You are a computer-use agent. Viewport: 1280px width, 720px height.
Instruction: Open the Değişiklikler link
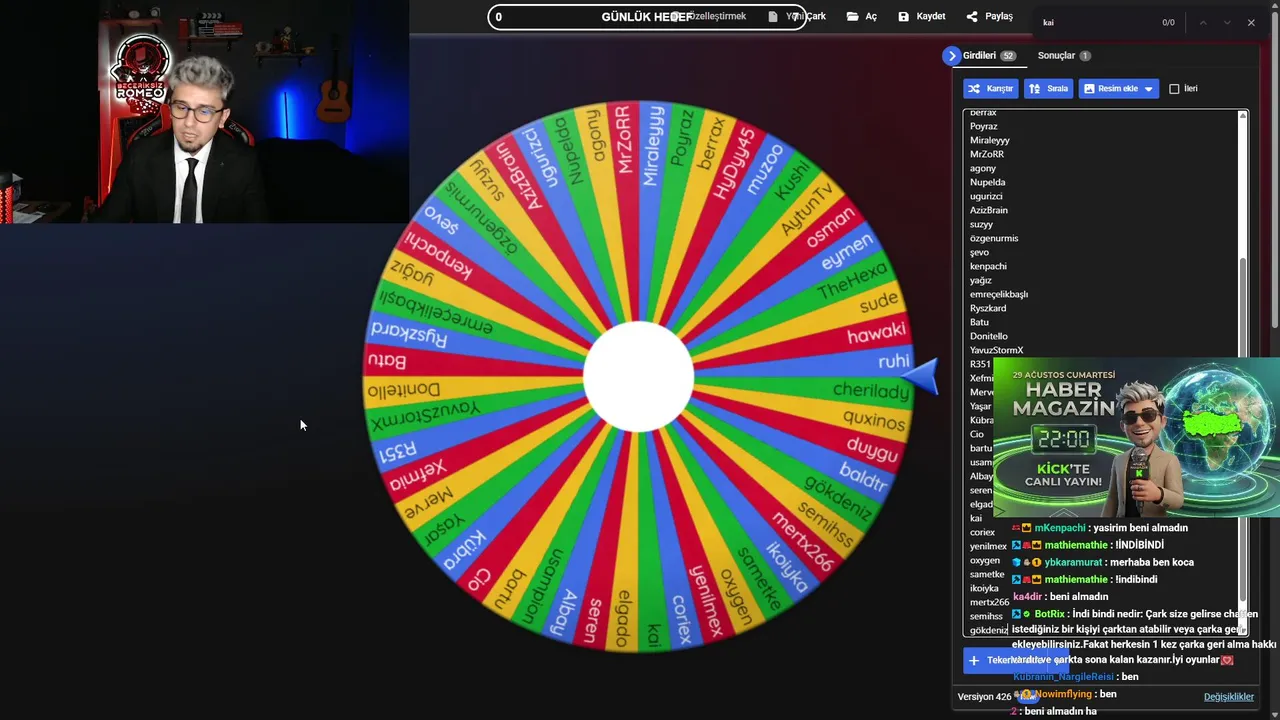[1228, 697]
